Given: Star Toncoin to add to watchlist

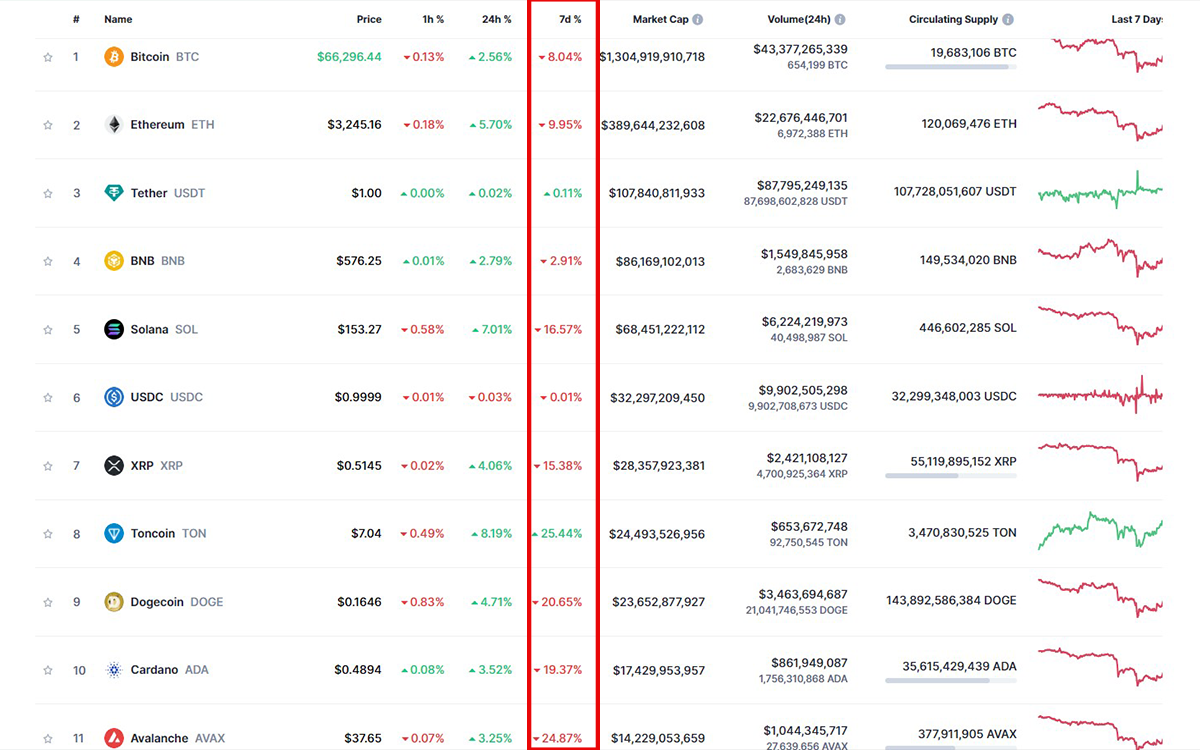Looking at the screenshot, I should [x=47, y=534].
